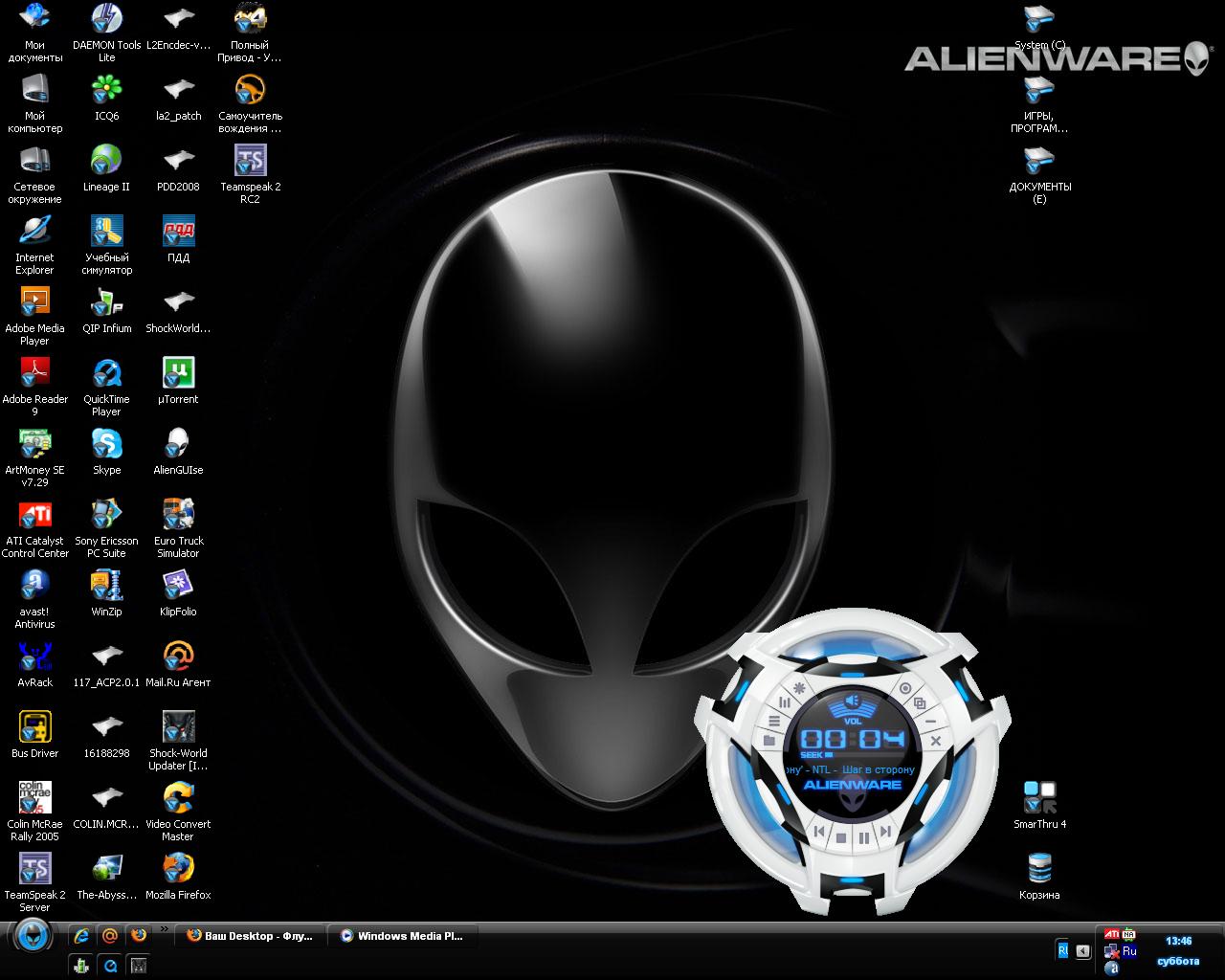Select the ATI Catalyst Control Center icon

coord(35,528)
